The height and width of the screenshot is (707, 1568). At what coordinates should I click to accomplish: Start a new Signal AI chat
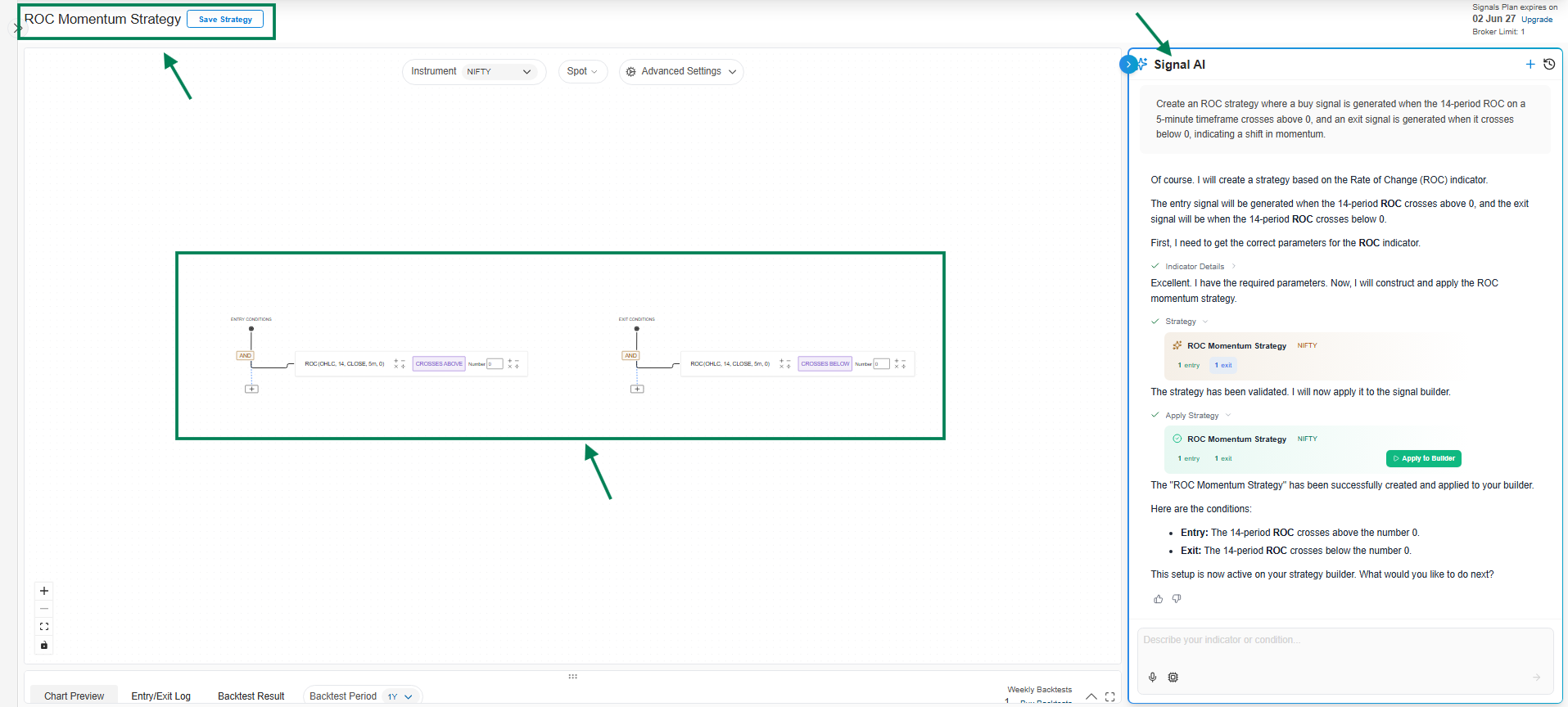(1530, 64)
